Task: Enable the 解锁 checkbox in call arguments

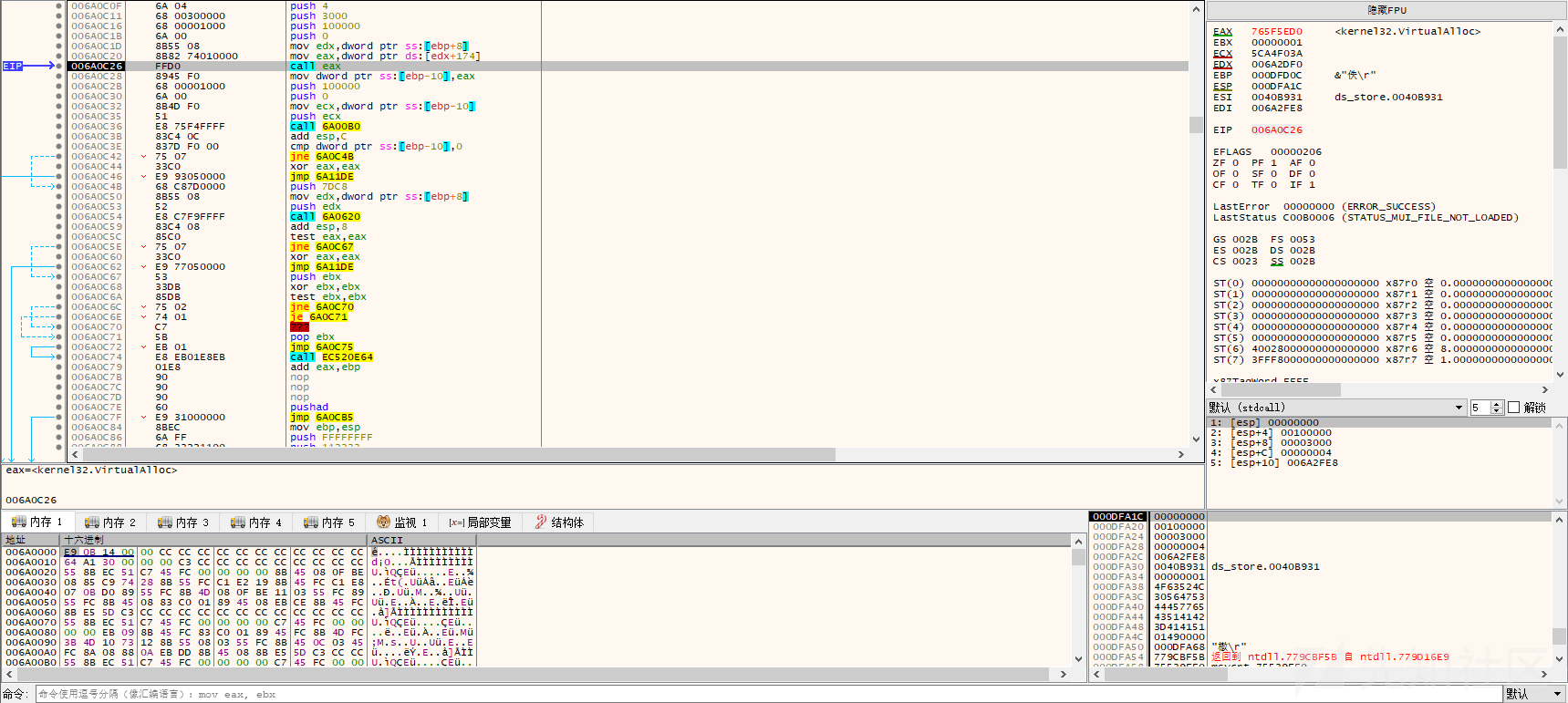Action: coord(1514,408)
